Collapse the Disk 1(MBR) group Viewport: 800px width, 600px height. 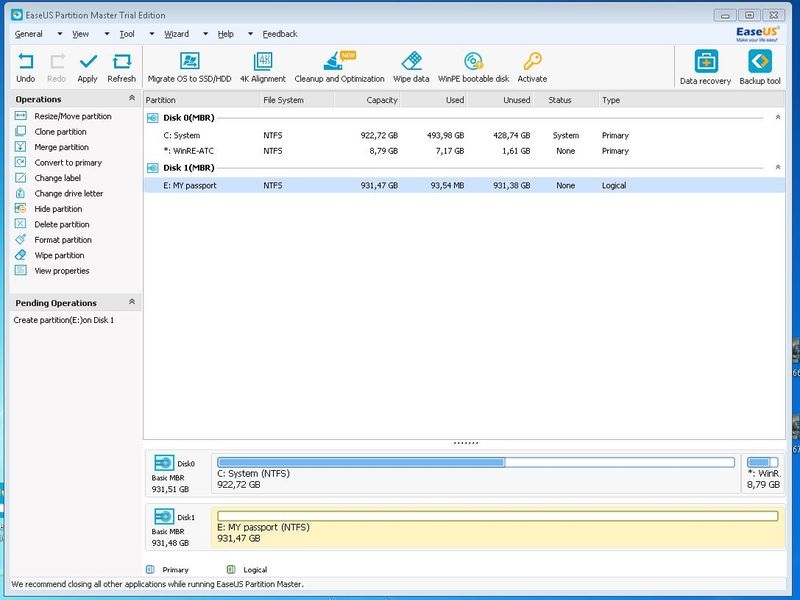coord(778,167)
